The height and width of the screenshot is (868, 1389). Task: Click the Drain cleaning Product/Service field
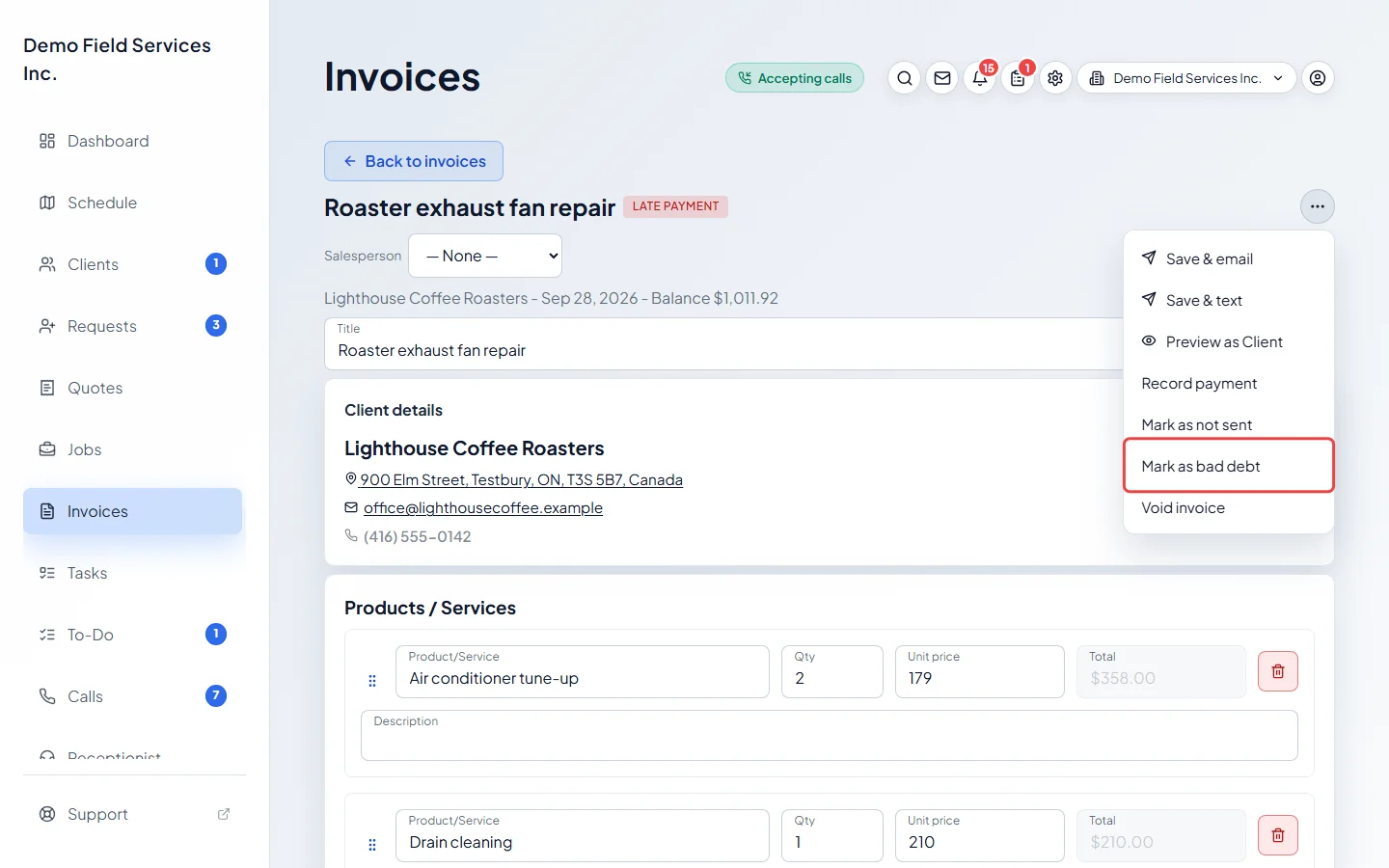click(583, 835)
